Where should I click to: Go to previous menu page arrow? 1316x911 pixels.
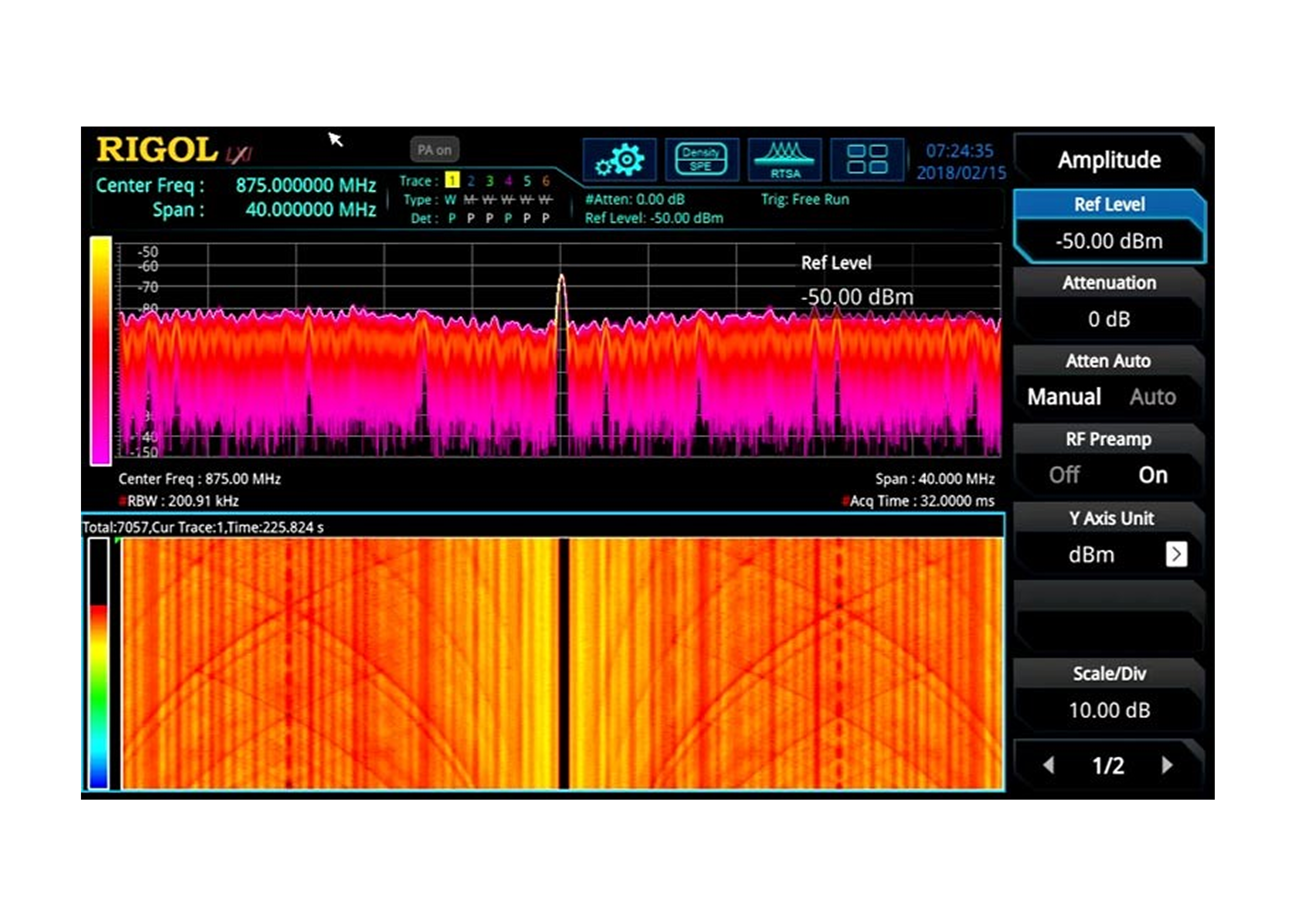pos(1048,765)
